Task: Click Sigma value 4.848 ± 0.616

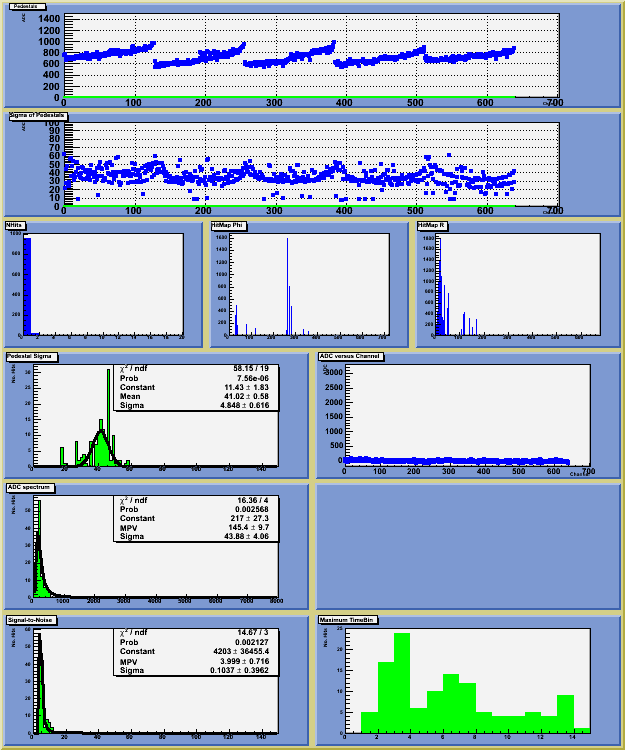Action: pyautogui.click(x=244, y=405)
